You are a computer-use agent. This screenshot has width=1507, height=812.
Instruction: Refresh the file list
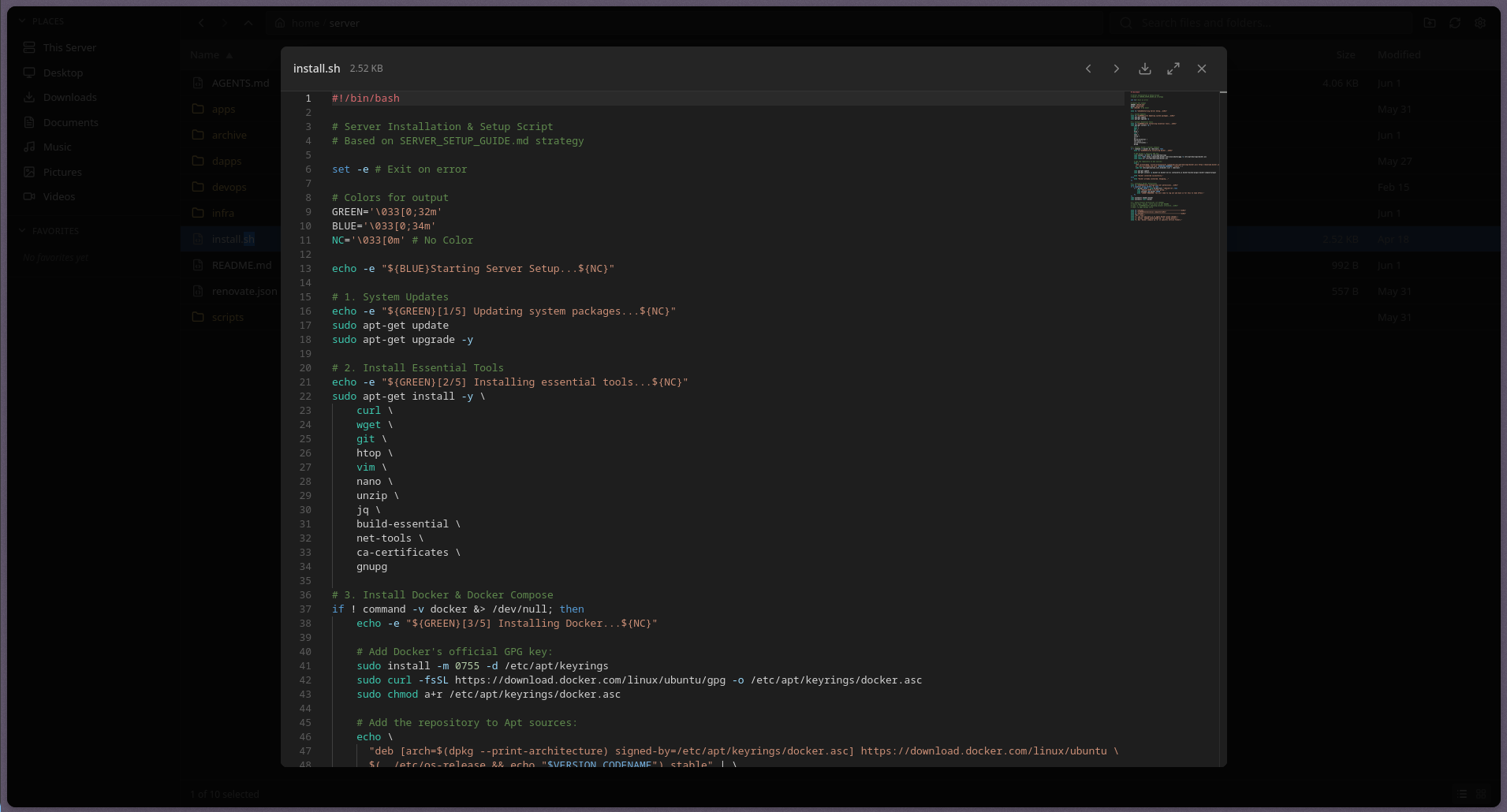1455,23
